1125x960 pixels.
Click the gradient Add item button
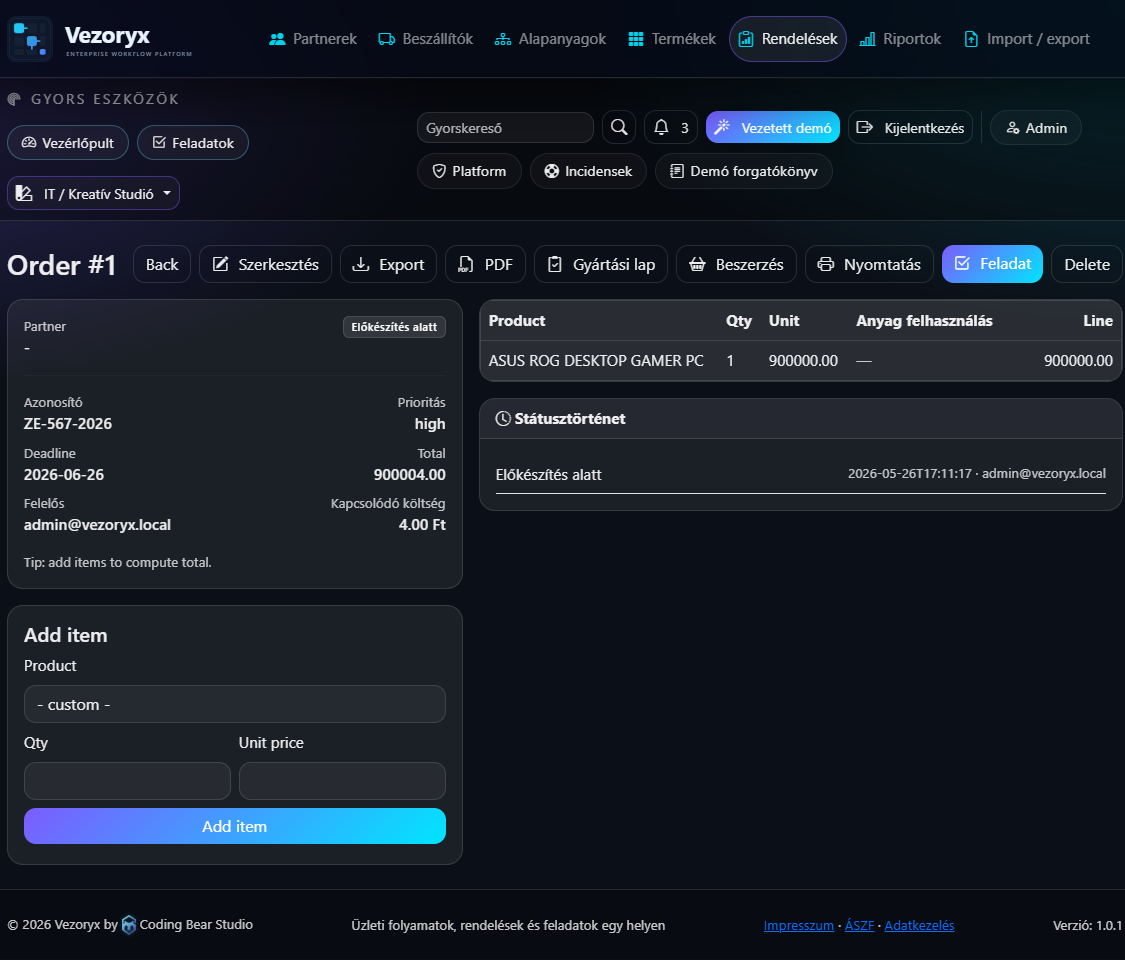(235, 826)
